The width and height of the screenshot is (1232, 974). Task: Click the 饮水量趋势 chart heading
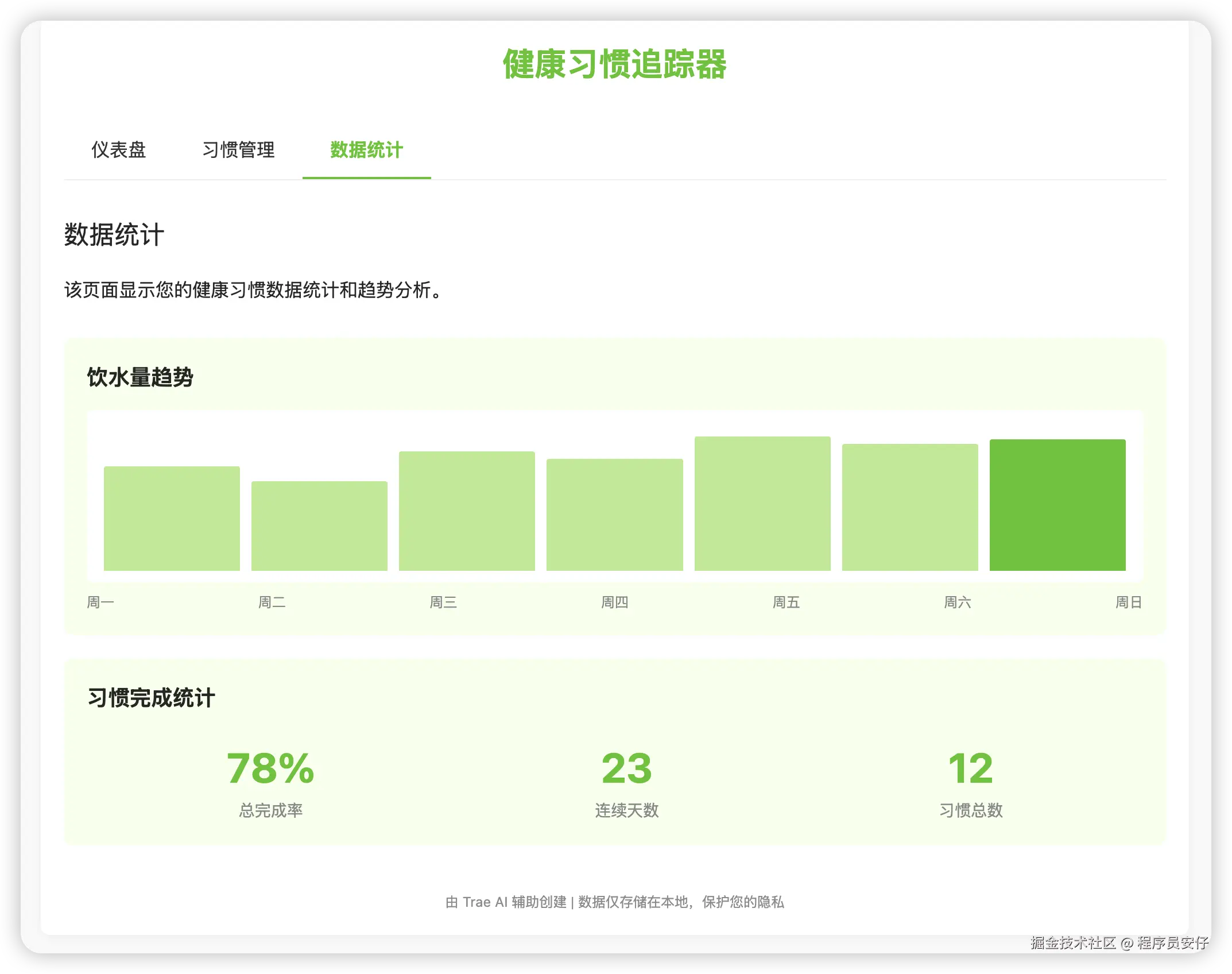[140, 377]
